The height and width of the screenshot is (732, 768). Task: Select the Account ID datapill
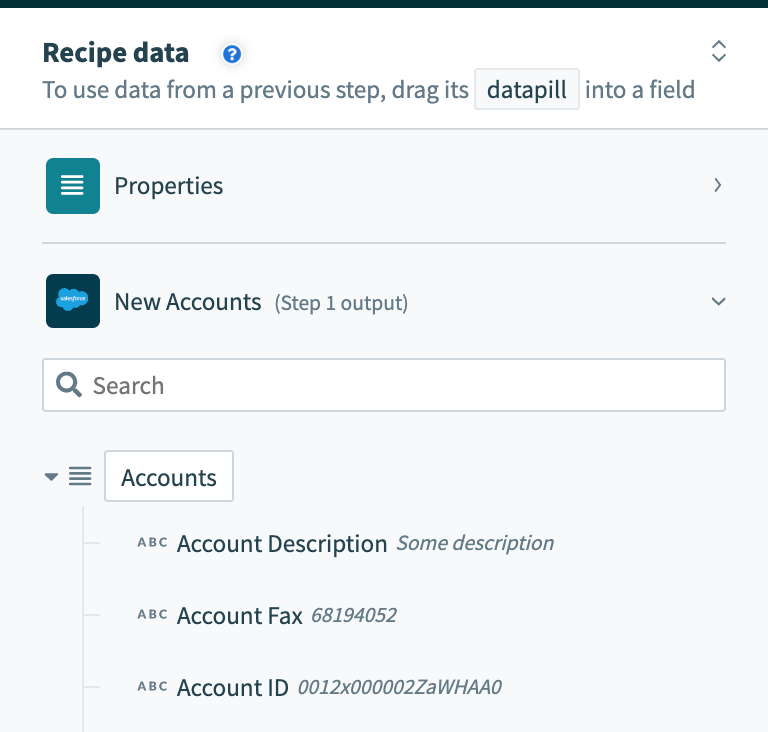tap(233, 687)
